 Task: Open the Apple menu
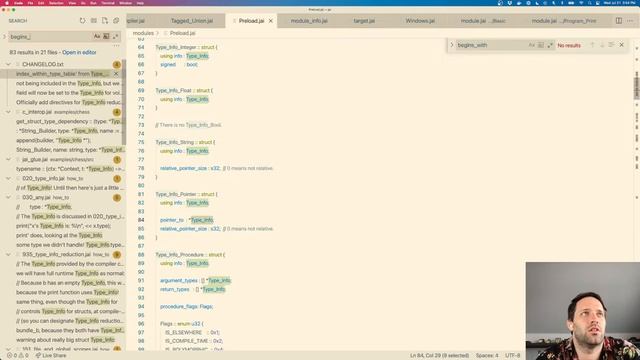[x=7, y=3]
